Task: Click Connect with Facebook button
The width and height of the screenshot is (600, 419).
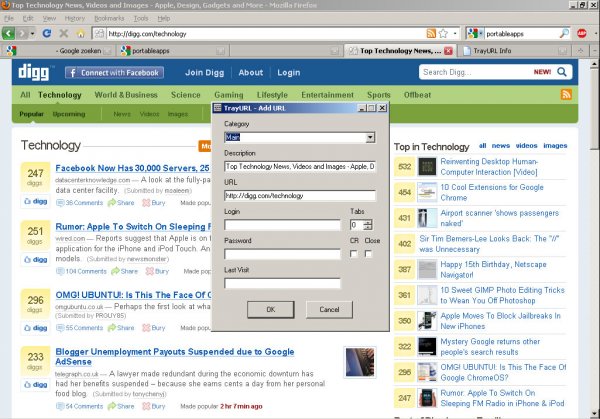Action: click(x=114, y=73)
